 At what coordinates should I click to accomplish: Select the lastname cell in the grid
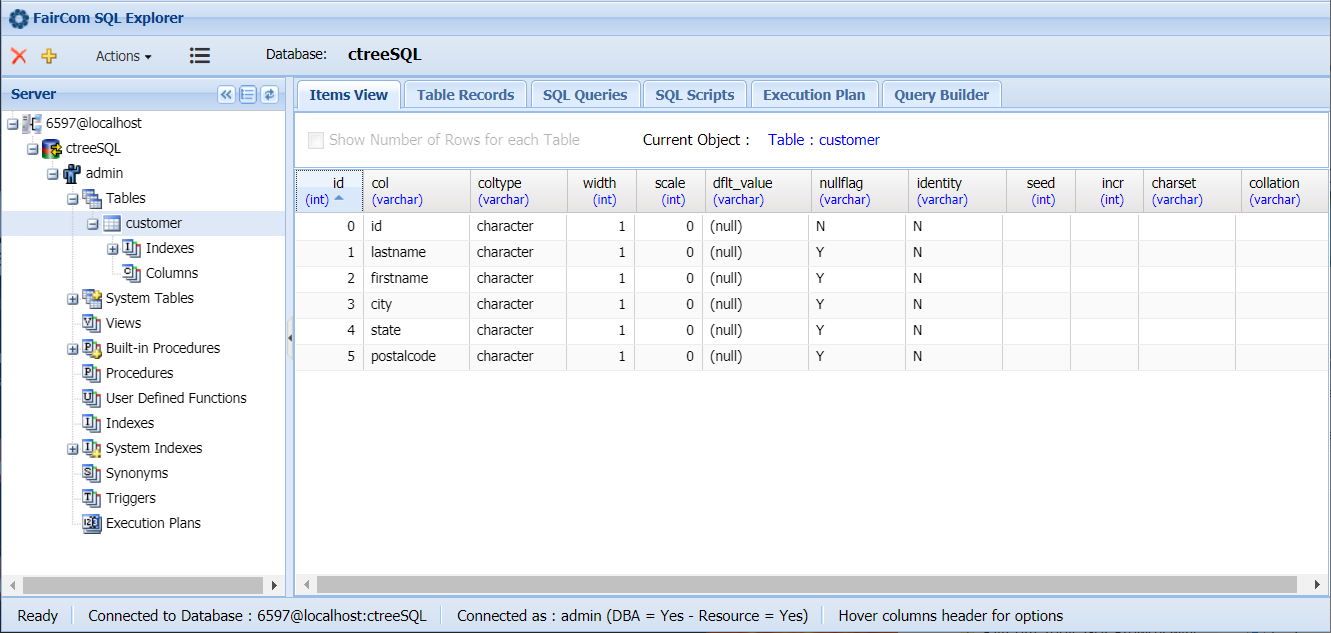coord(416,252)
